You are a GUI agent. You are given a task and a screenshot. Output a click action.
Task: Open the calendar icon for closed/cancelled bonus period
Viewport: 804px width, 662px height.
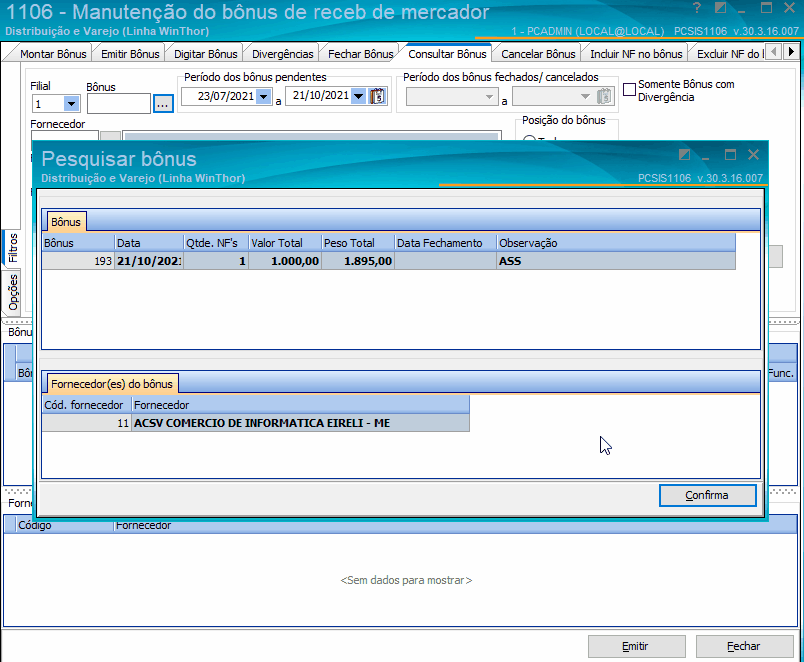[605, 96]
